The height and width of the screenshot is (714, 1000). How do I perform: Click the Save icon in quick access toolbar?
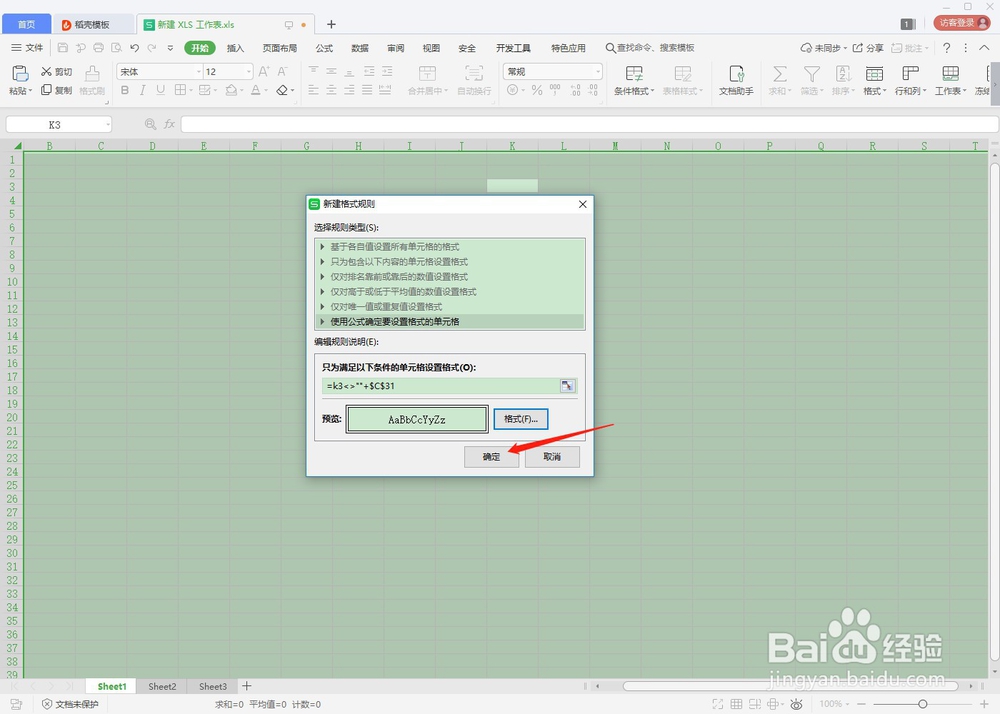point(62,48)
